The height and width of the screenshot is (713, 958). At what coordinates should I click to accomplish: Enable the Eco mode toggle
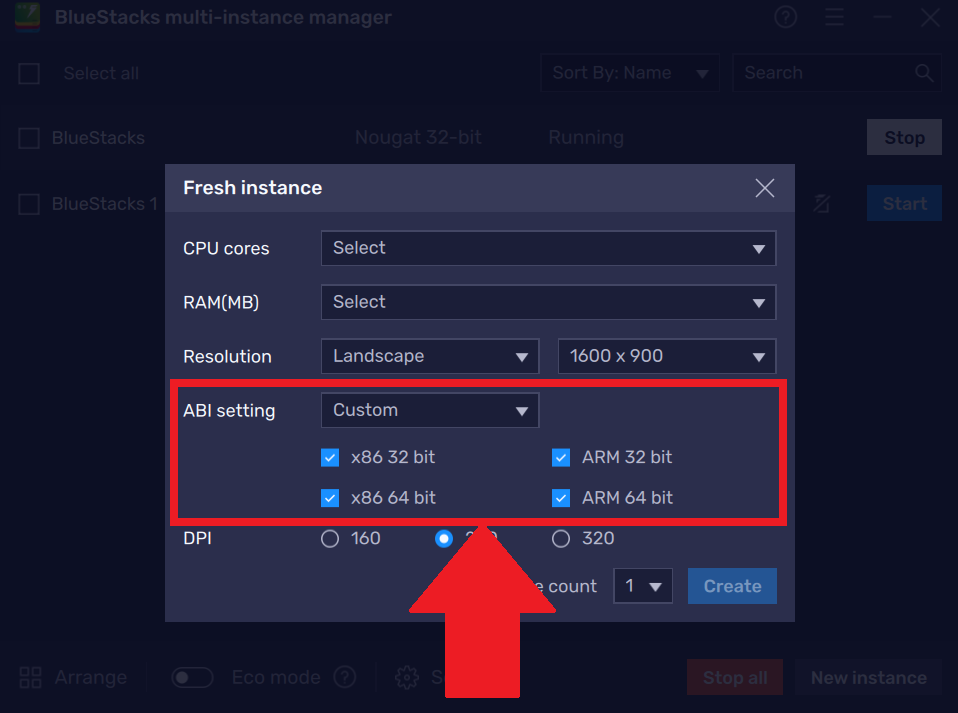point(192,677)
